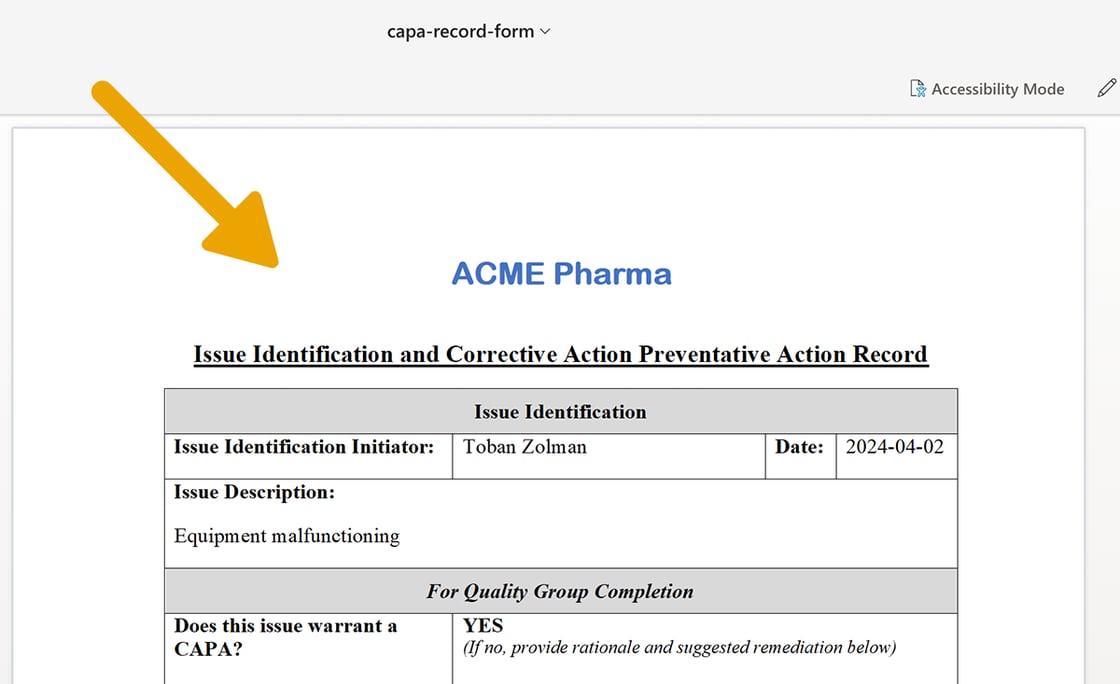
Task: Click the Issue Identification Initiator label
Action: [x=304, y=447]
